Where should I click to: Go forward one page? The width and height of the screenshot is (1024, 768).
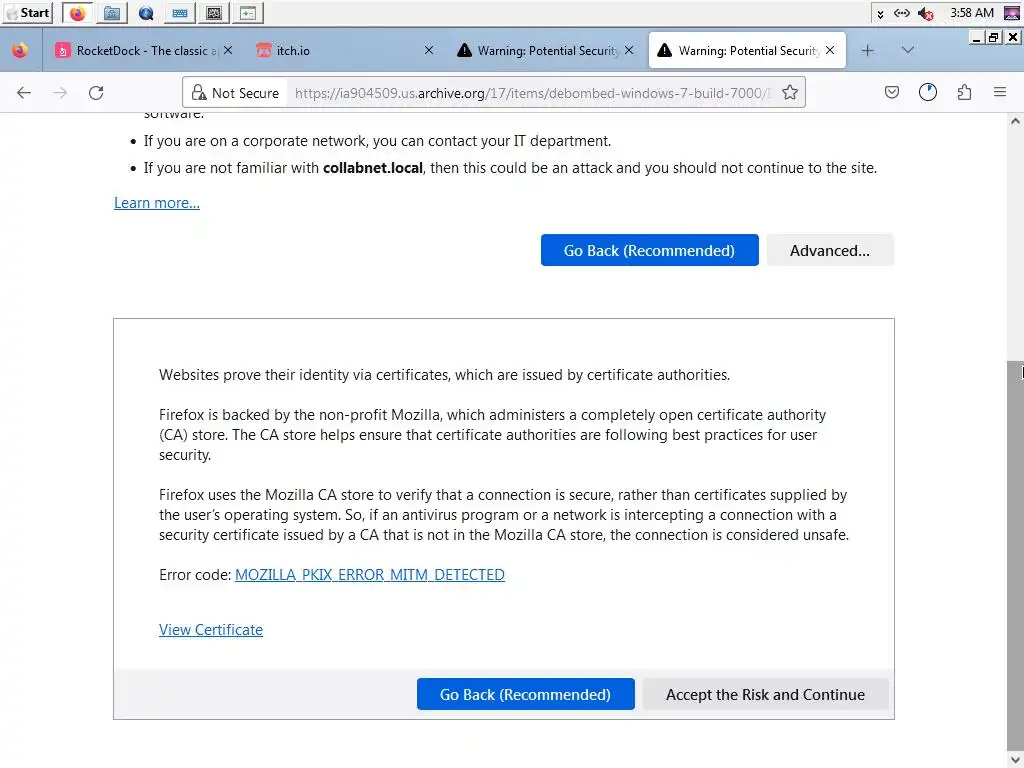click(60, 93)
